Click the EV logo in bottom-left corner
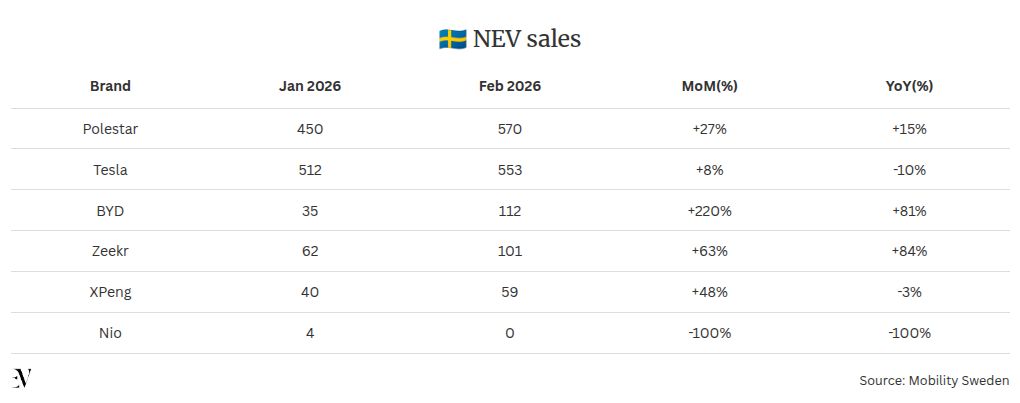 22,378
